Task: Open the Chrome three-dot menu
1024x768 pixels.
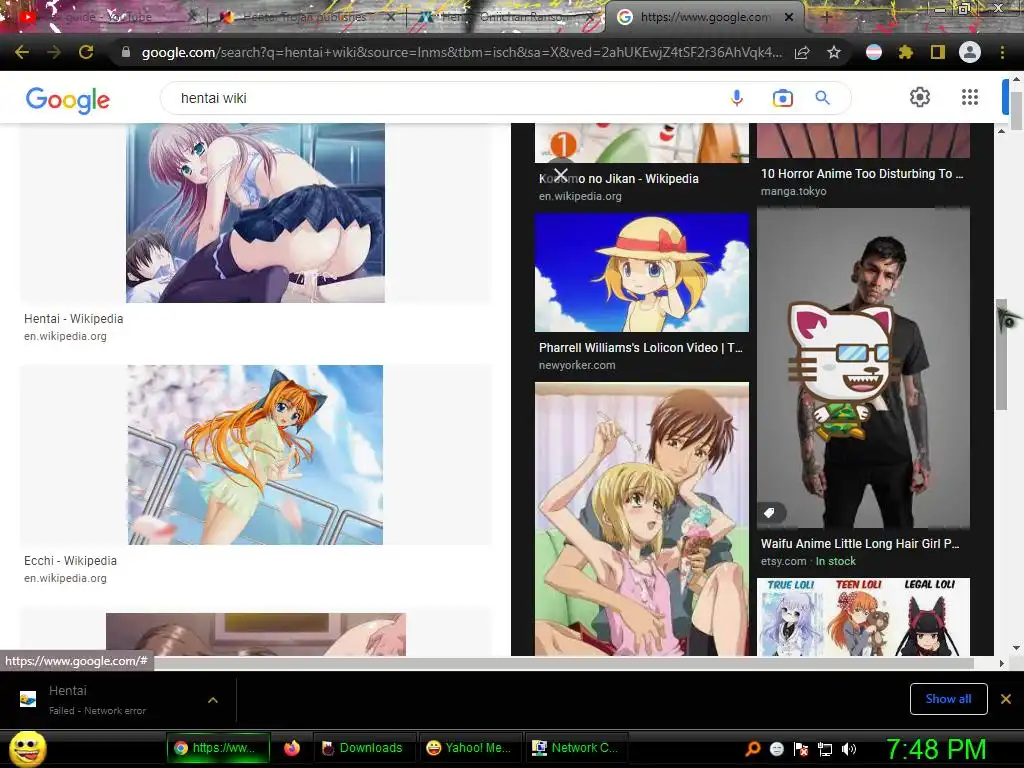Action: coord(1002,52)
